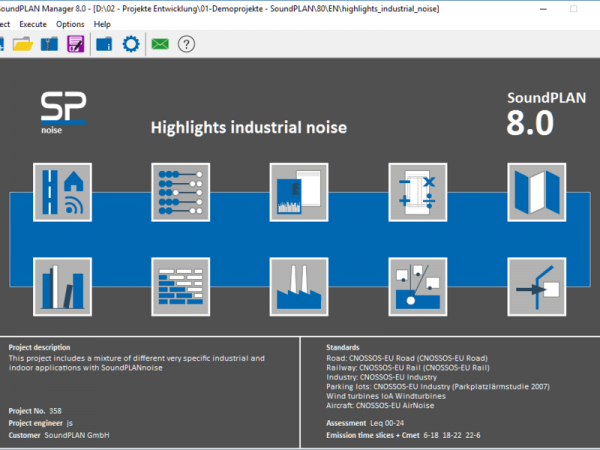Click the zipped project archive icon
Image resolution: width=600 pixels, height=450 pixels.
[50, 44]
